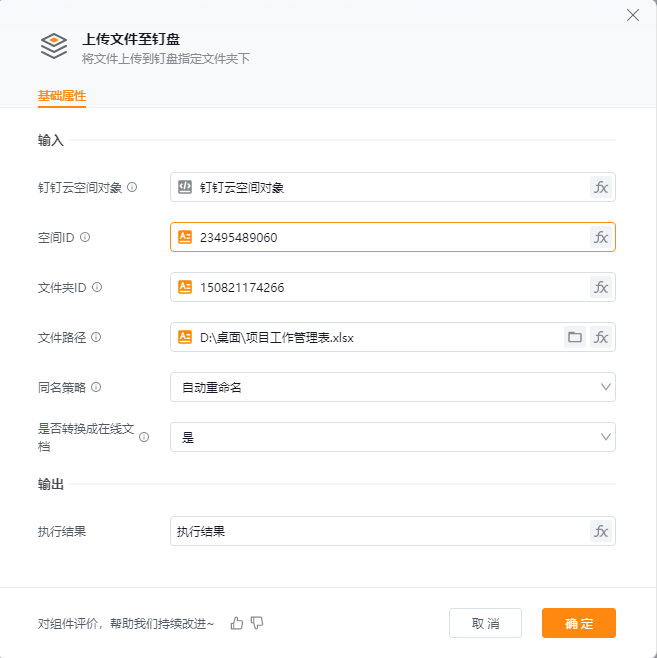Image resolution: width=657 pixels, height=658 pixels.
Task: Click info icon next to 空间ID label
Action: 85,237
